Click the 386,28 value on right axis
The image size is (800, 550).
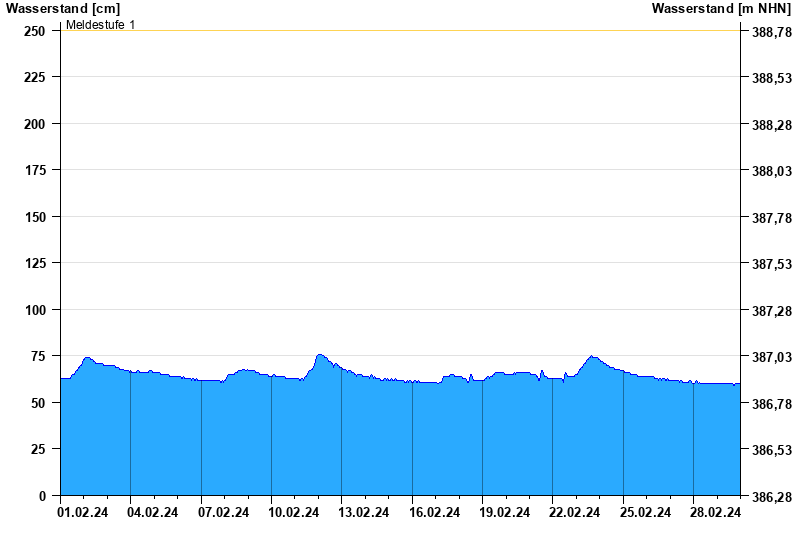pos(771,497)
